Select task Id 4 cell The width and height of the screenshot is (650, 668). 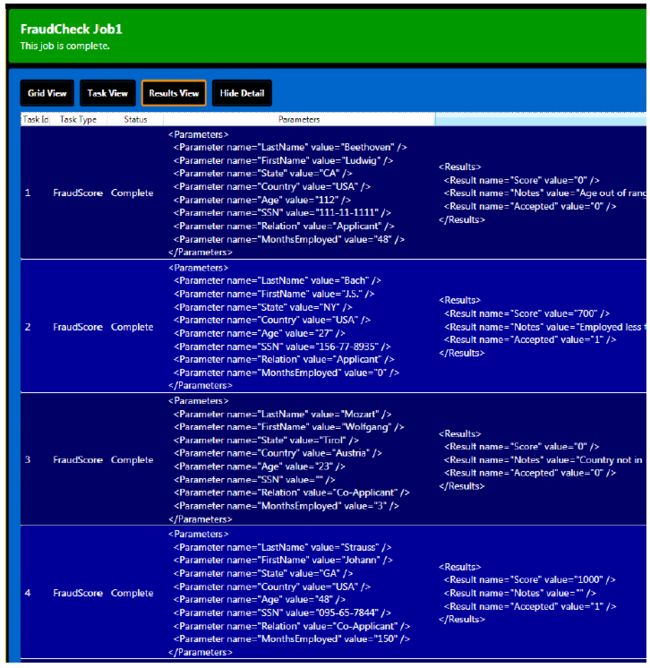tap(28, 593)
